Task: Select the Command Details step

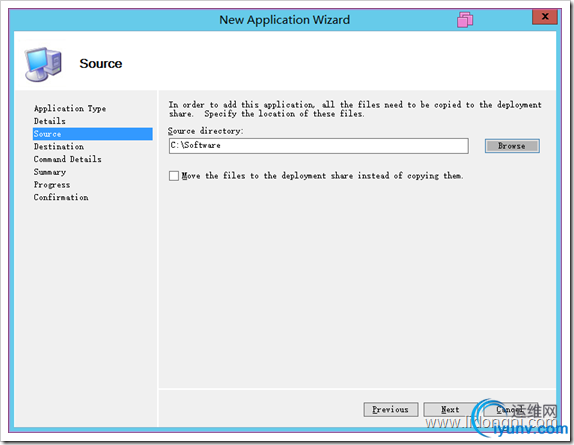Action: coord(67,159)
